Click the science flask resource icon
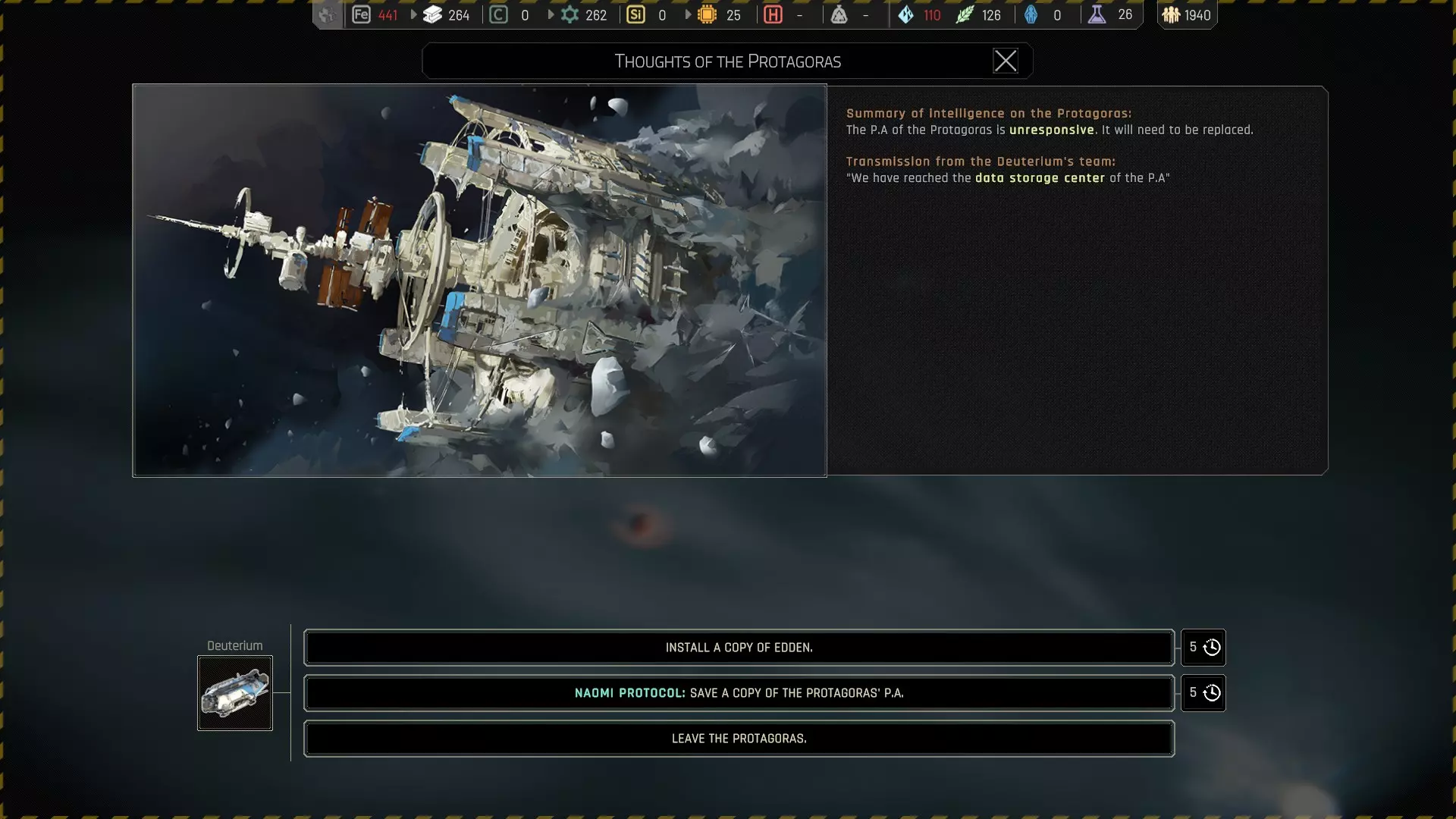 [x=1097, y=14]
